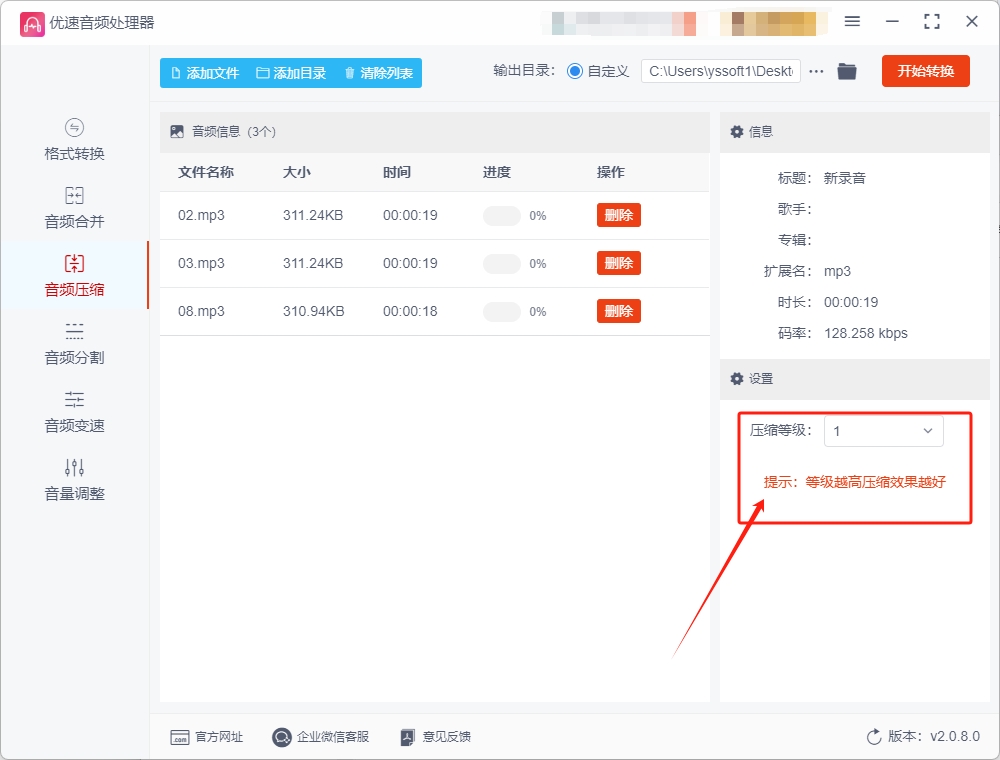Image resolution: width=1000 pixels, height=760 pixels.
Task: Click the 优速音频处理器 app logo
Action: (x=32, y=24)
